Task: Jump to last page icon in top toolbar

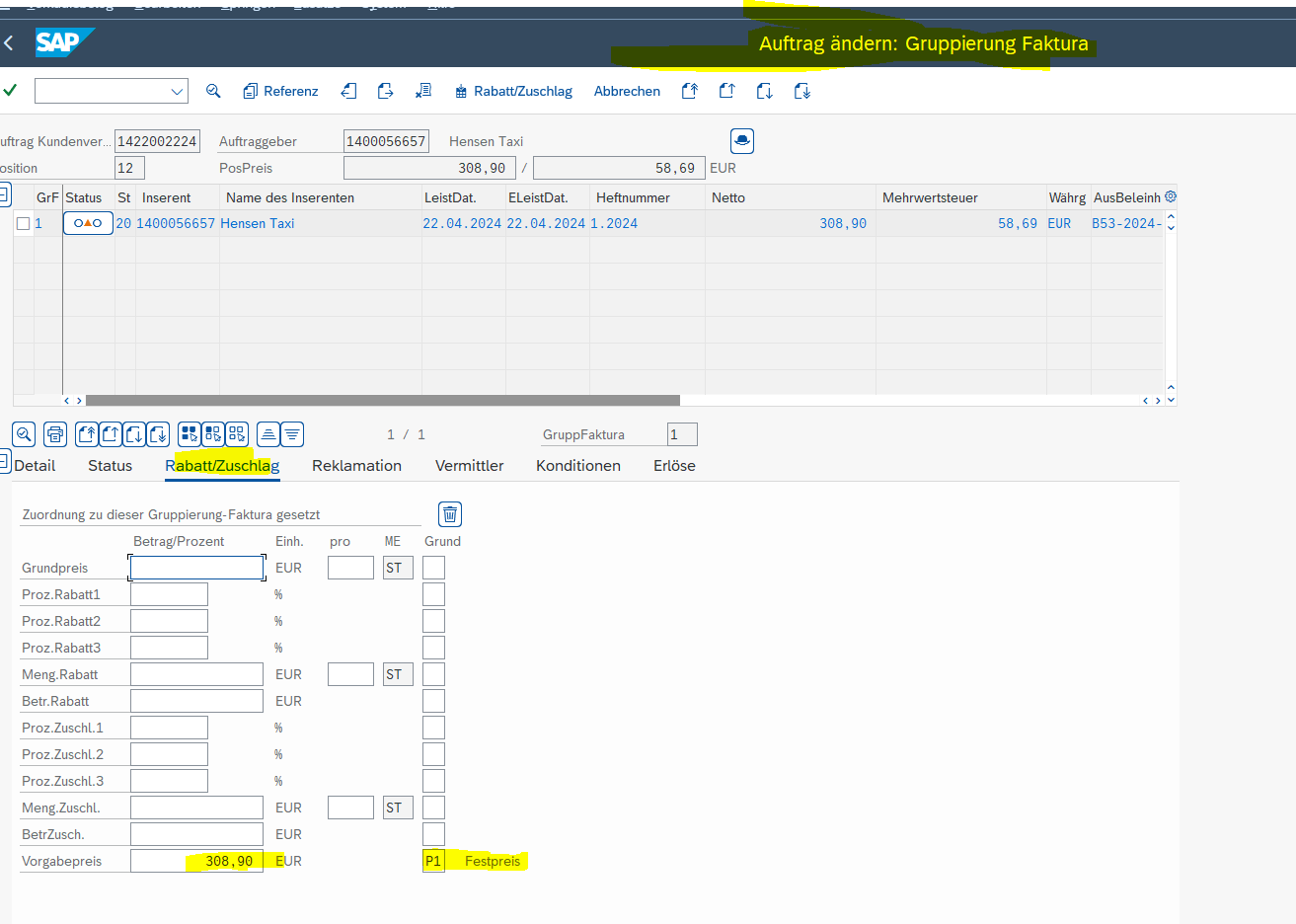Action: click(802, 91)
